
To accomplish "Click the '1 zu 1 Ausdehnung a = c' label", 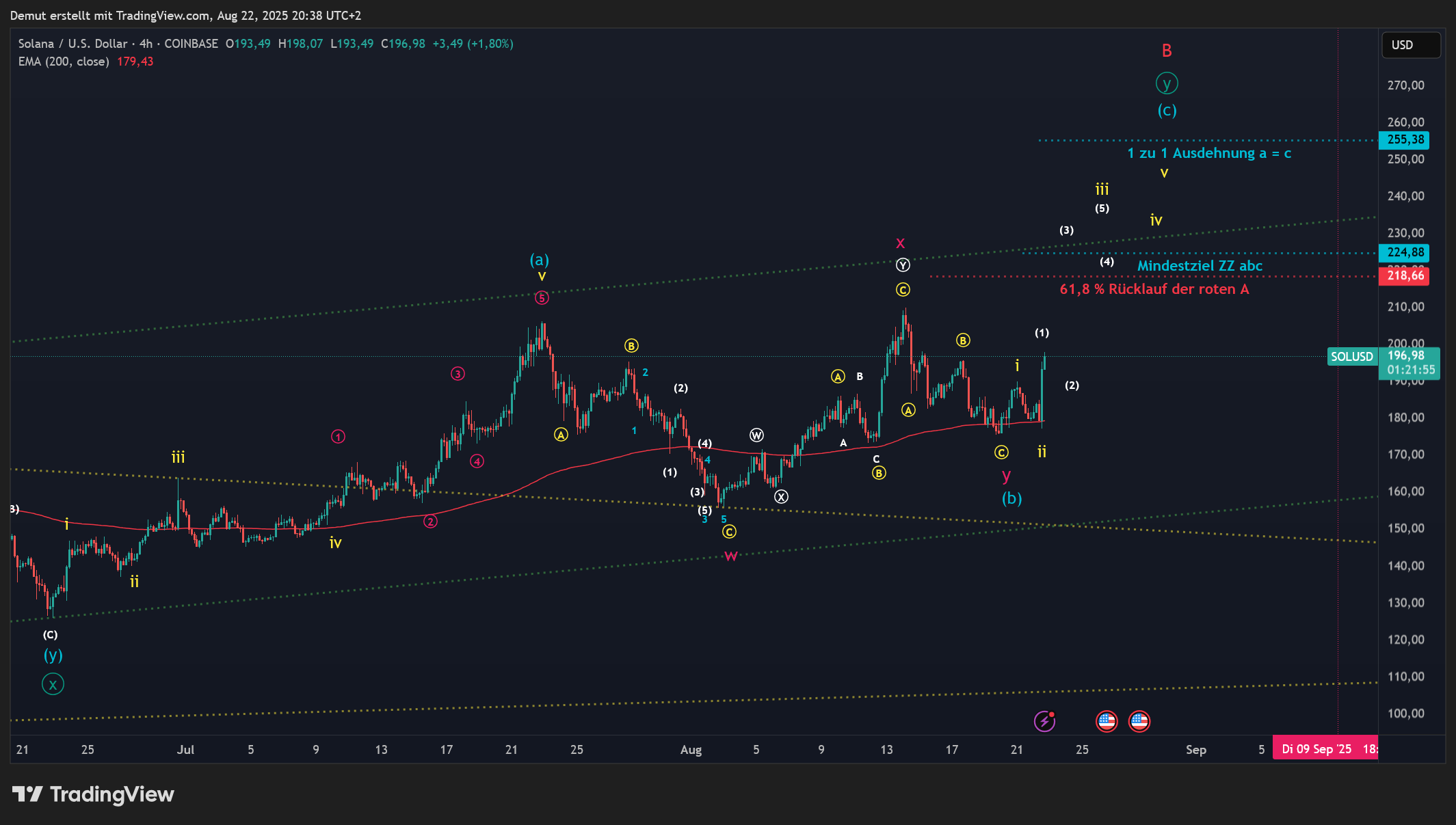I will (x=1209, y=153).
